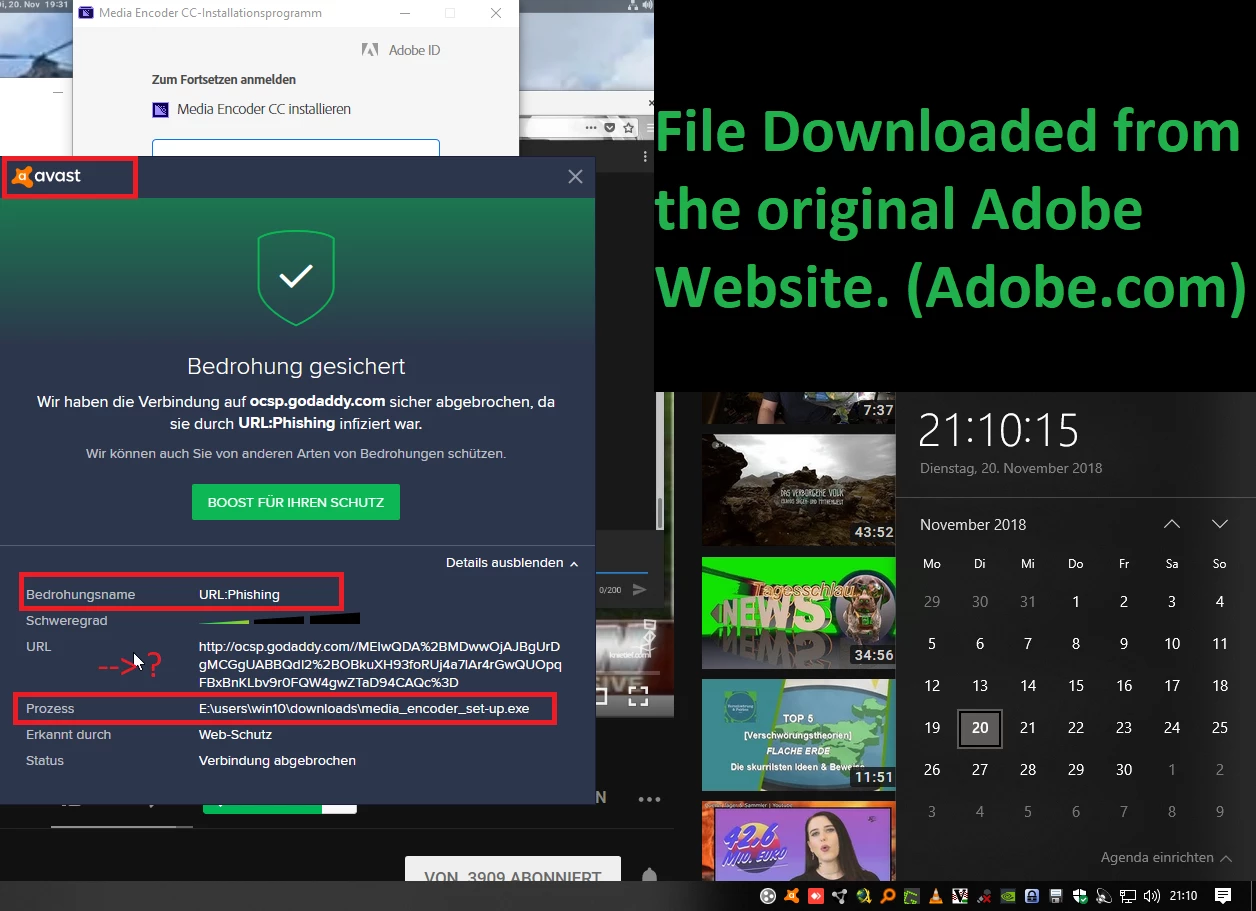
Task: Select November 30 in the calendar
Action: [x=1124, y=770]
